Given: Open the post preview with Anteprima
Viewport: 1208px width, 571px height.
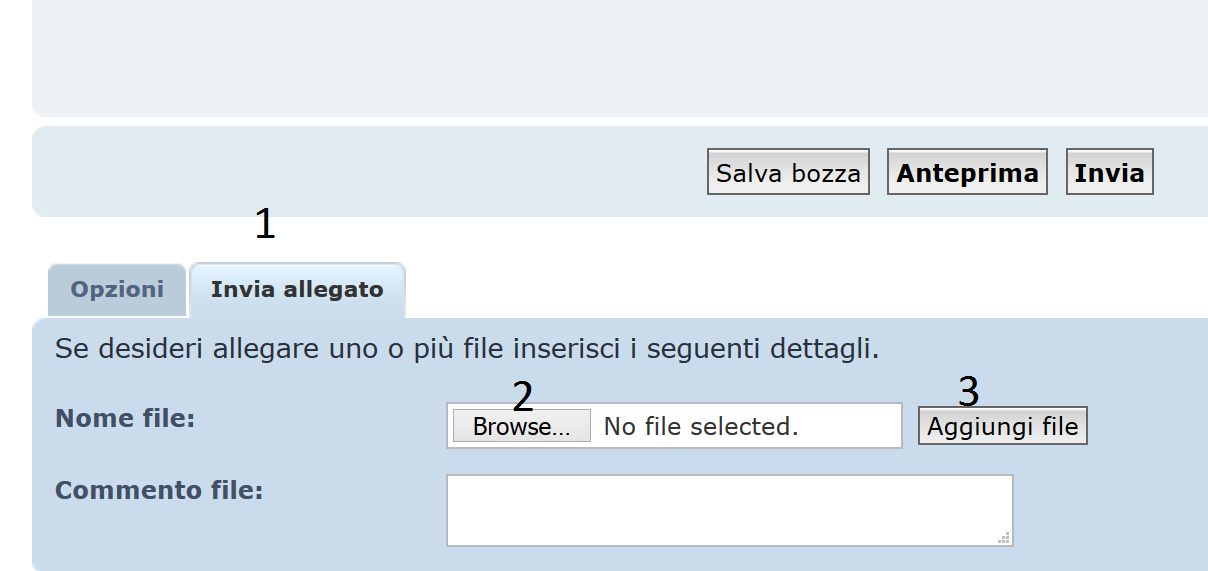Looking at the screenshot, I should point(967,173).
